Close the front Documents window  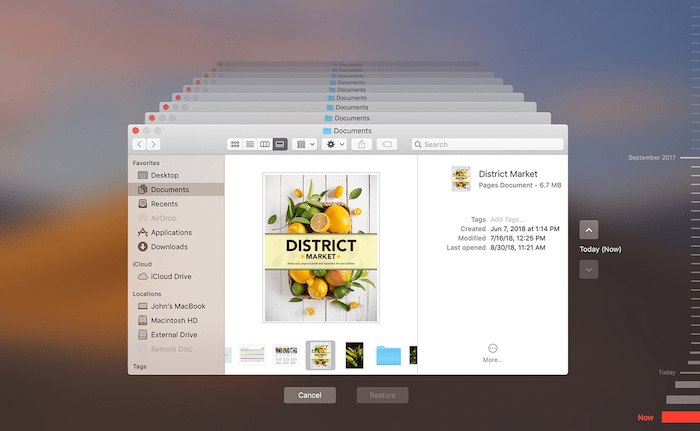[136, 130]
